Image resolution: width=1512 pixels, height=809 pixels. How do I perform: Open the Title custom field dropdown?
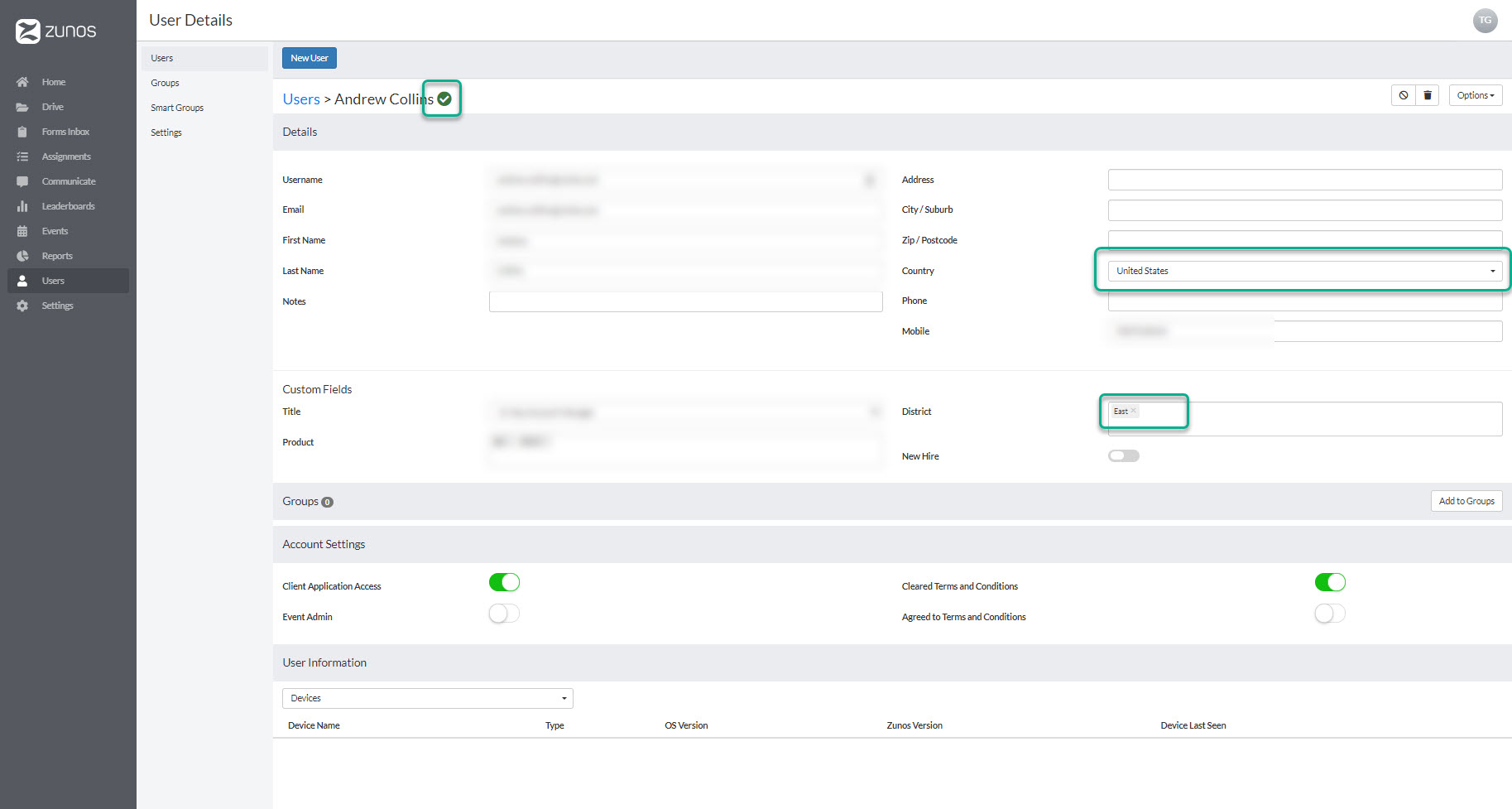coord(686,412)
